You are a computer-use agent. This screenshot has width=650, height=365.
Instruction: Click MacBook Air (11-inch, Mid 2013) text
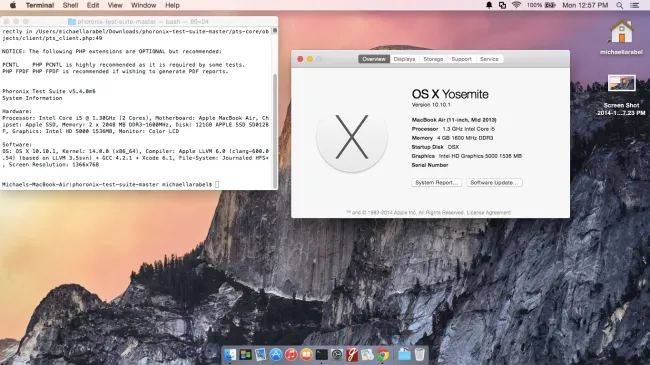pyautogui.click(x=454, y=120)
